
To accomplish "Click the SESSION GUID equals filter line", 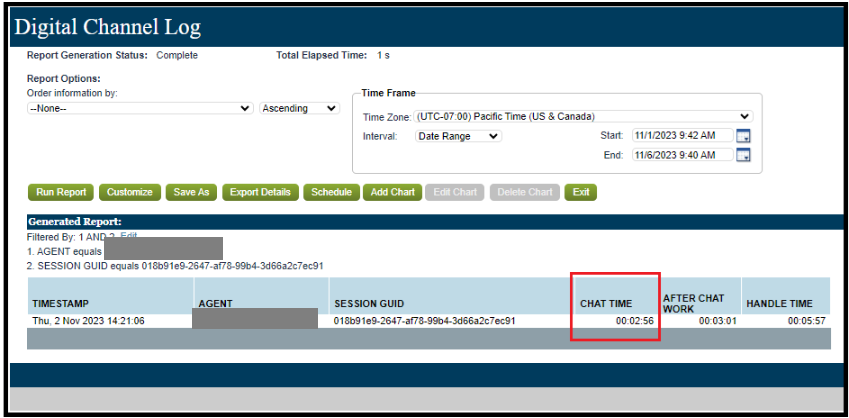I will [175, 266].
